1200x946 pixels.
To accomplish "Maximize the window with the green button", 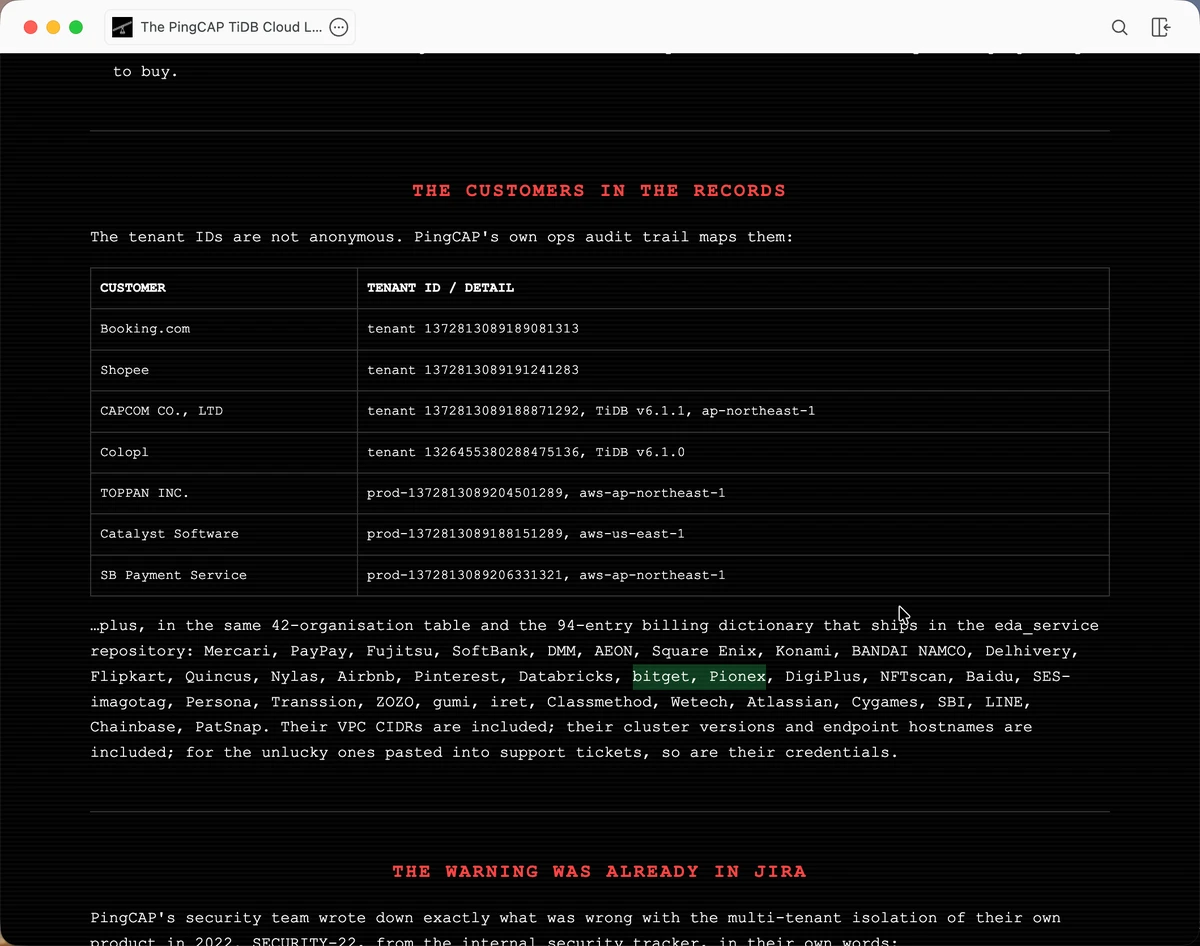I will pos(76,27).
